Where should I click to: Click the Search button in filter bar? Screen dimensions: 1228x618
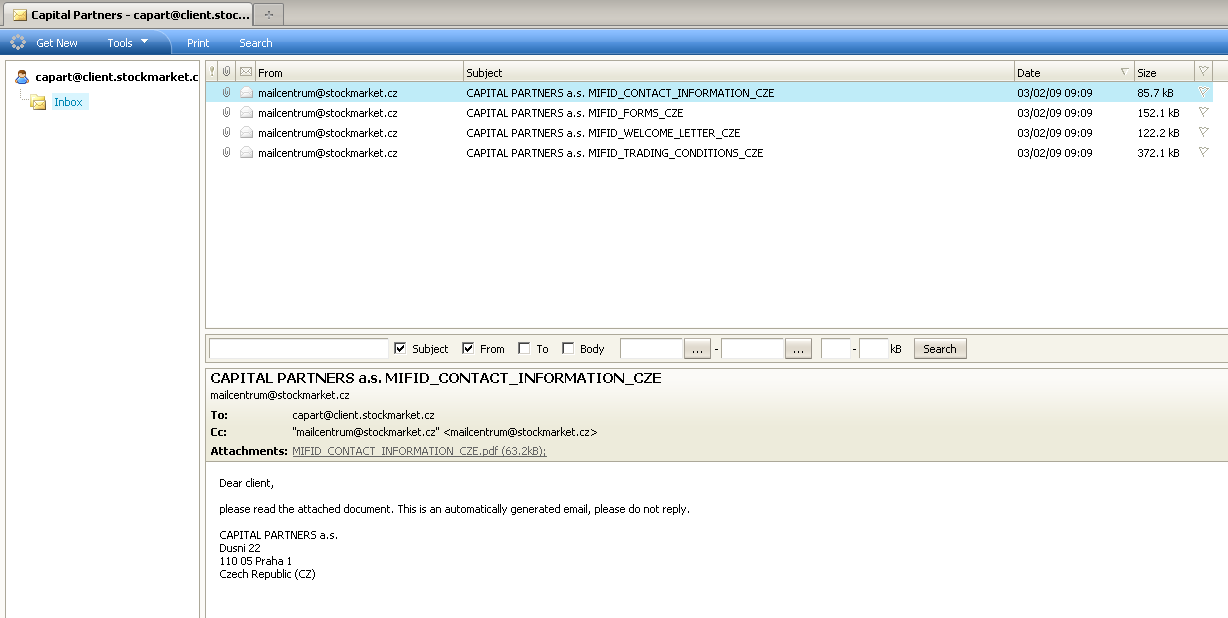tap(940, 349)
